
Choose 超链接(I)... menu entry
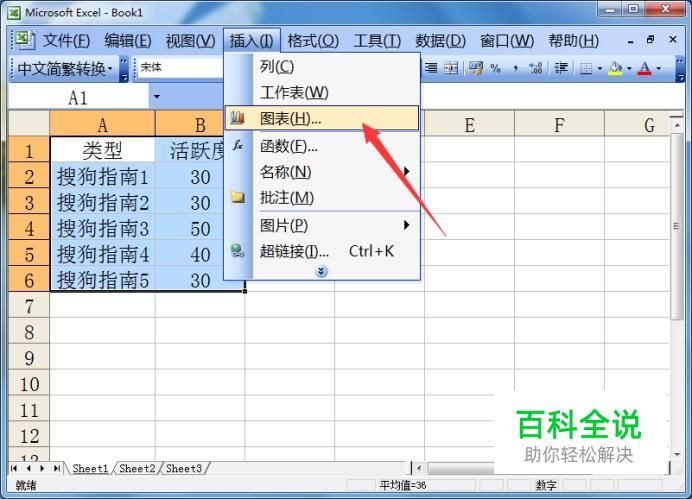tap(322, 251)
